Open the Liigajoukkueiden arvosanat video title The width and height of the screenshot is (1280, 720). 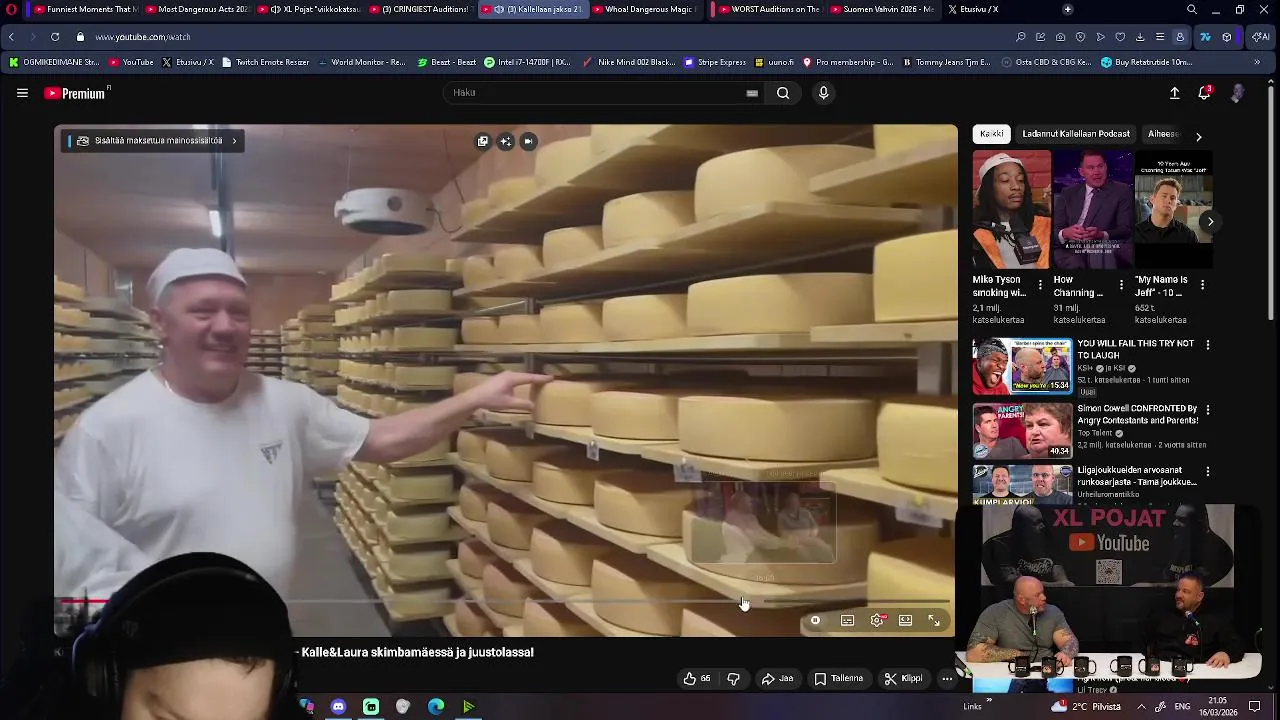point(1137,476)
